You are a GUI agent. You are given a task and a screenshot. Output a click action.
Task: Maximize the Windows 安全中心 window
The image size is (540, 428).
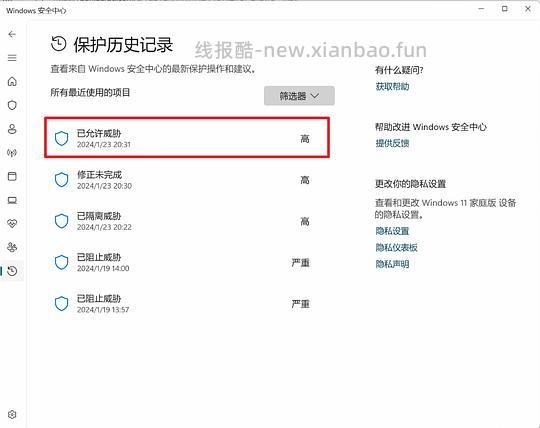click(505, 9)
